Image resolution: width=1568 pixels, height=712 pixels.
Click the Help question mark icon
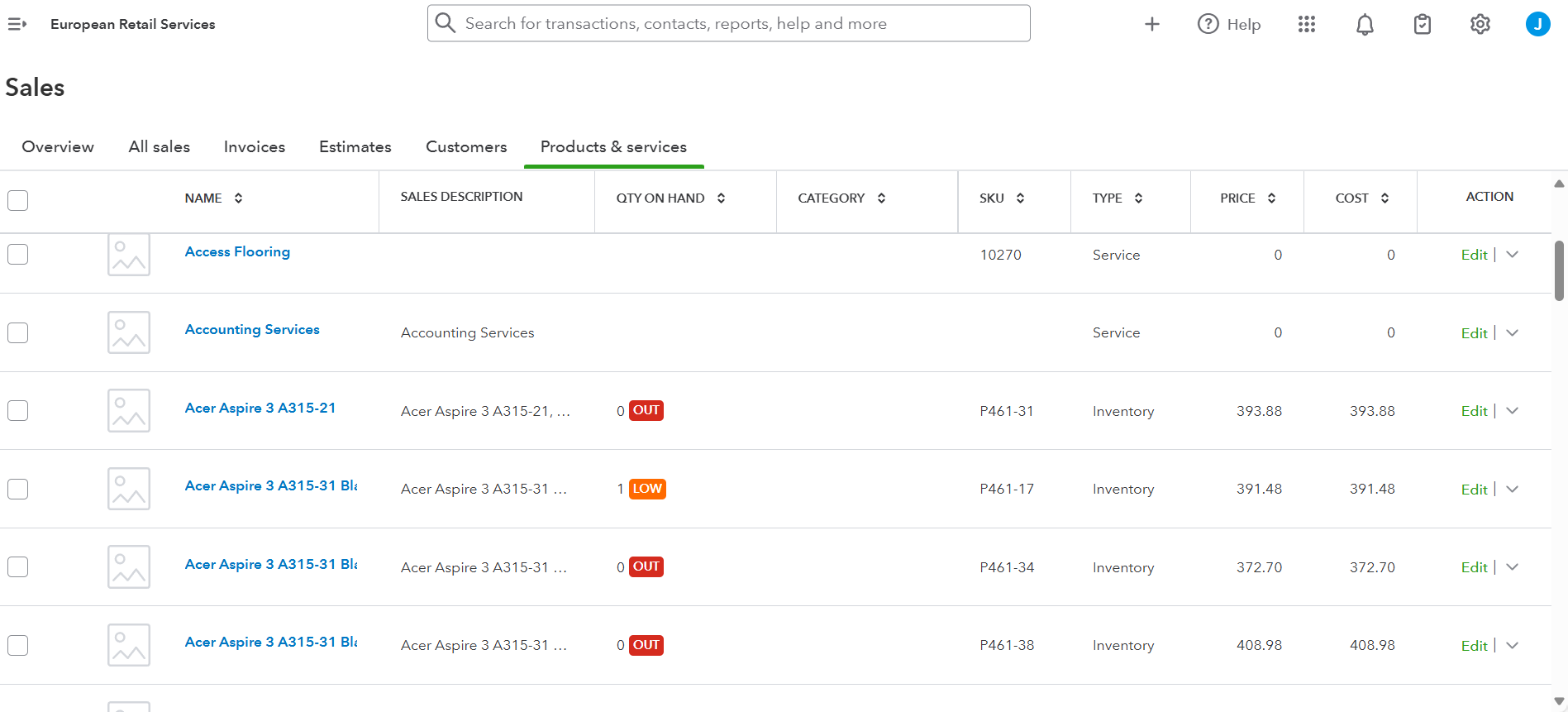1208,24
